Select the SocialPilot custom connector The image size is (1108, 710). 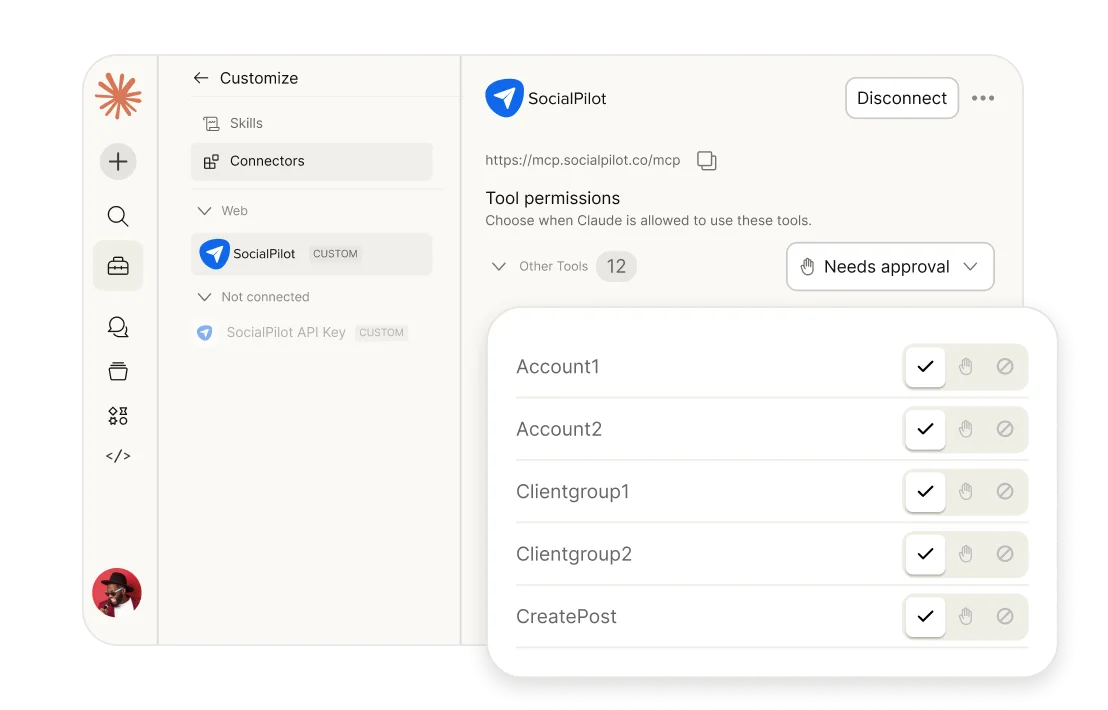click(312, 254)
